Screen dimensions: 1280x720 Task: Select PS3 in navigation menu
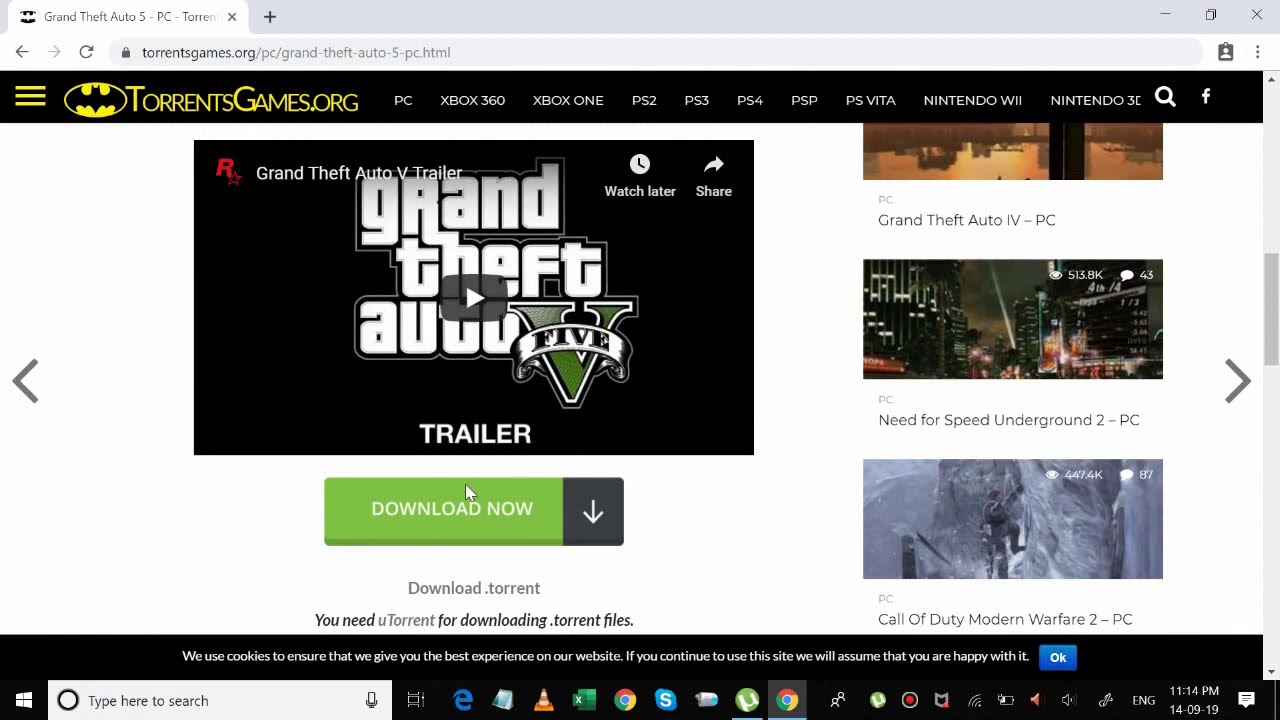coord(696,100)
